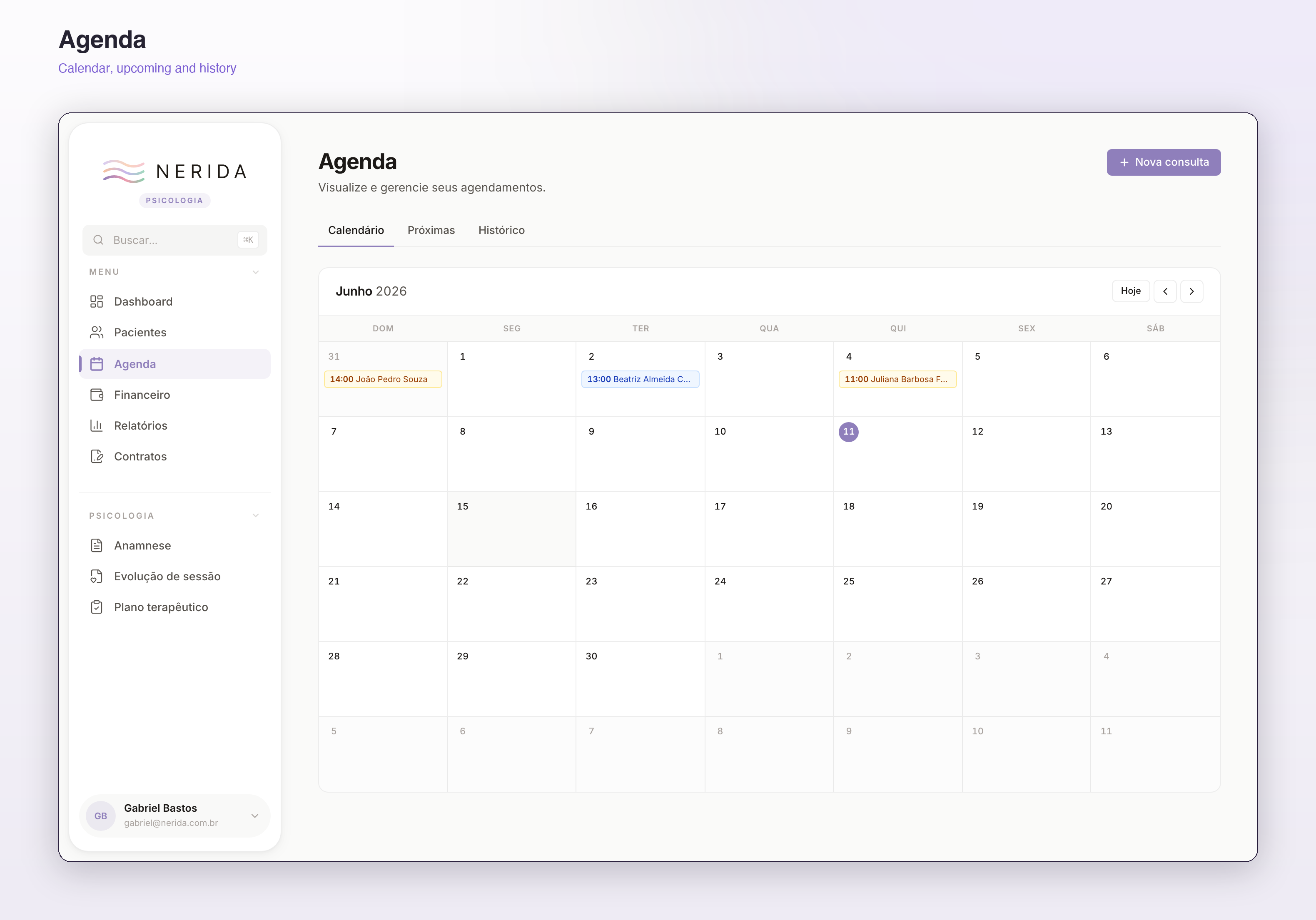Viewport: 1316px width, 920px height.
Task: Click the Gabriel Bastos name
Action: [x=160, y=808]
